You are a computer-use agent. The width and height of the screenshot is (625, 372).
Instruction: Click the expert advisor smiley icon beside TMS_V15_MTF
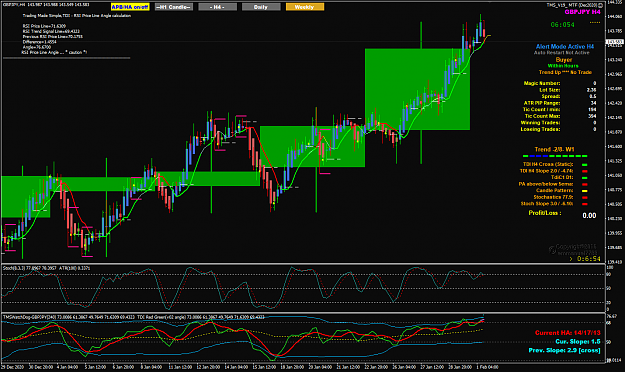(x=601, y=5)
